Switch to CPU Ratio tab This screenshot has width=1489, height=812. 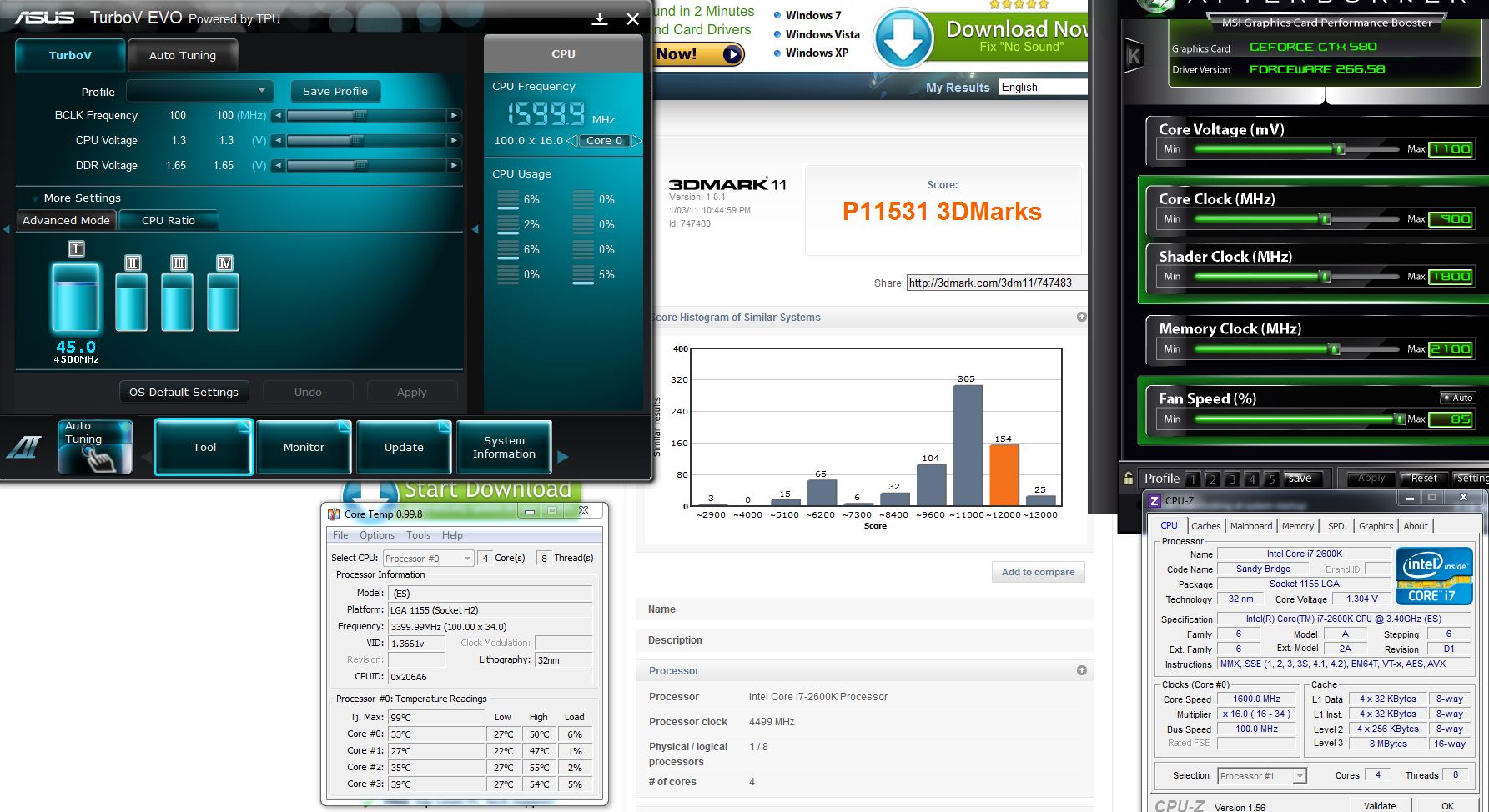pyautogui.click(x=169, y=221)
